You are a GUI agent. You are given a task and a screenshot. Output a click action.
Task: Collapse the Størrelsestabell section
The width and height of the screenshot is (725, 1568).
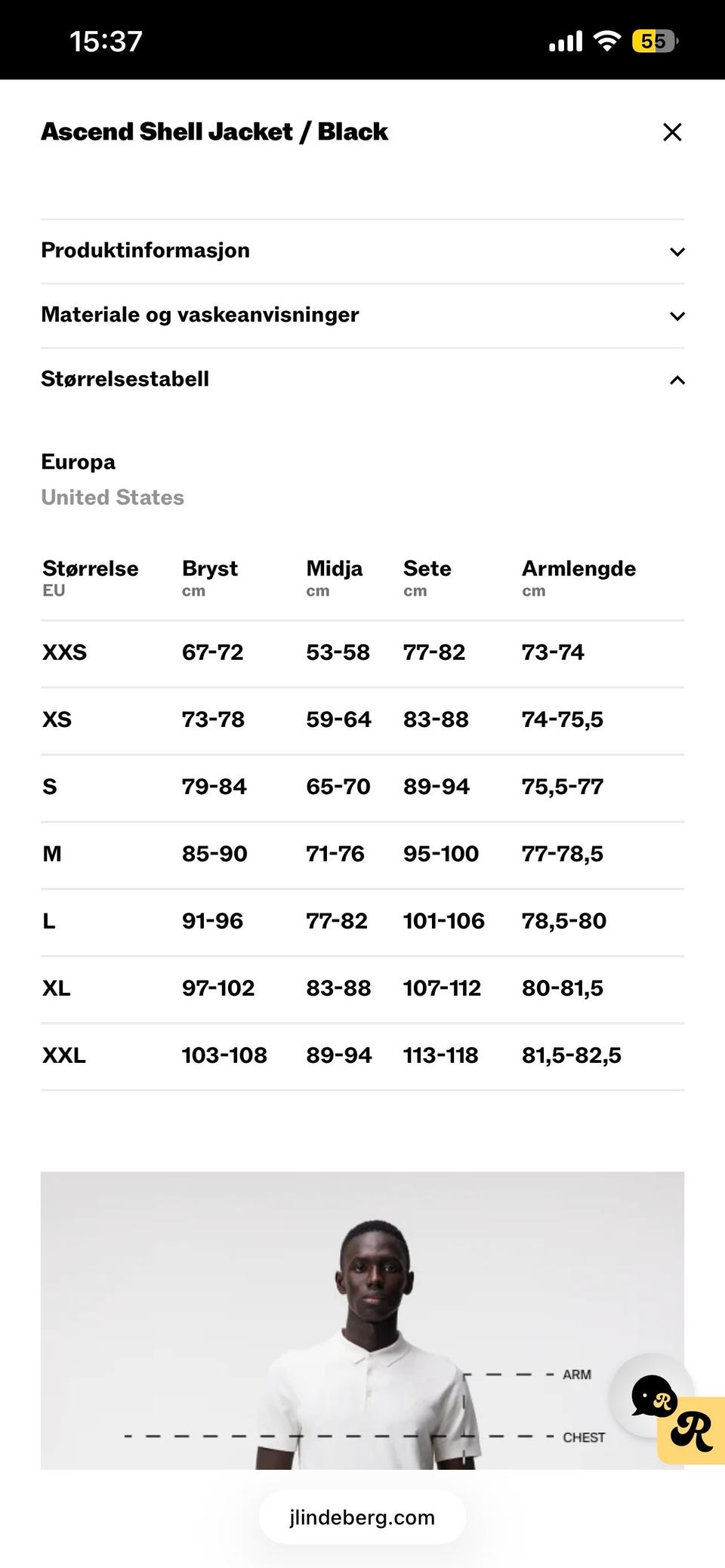[x=362, y=380]
